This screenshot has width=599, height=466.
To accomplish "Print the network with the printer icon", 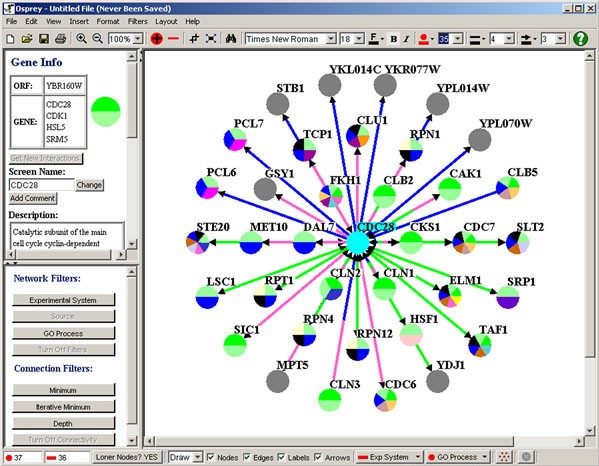I will click(60, 39).
